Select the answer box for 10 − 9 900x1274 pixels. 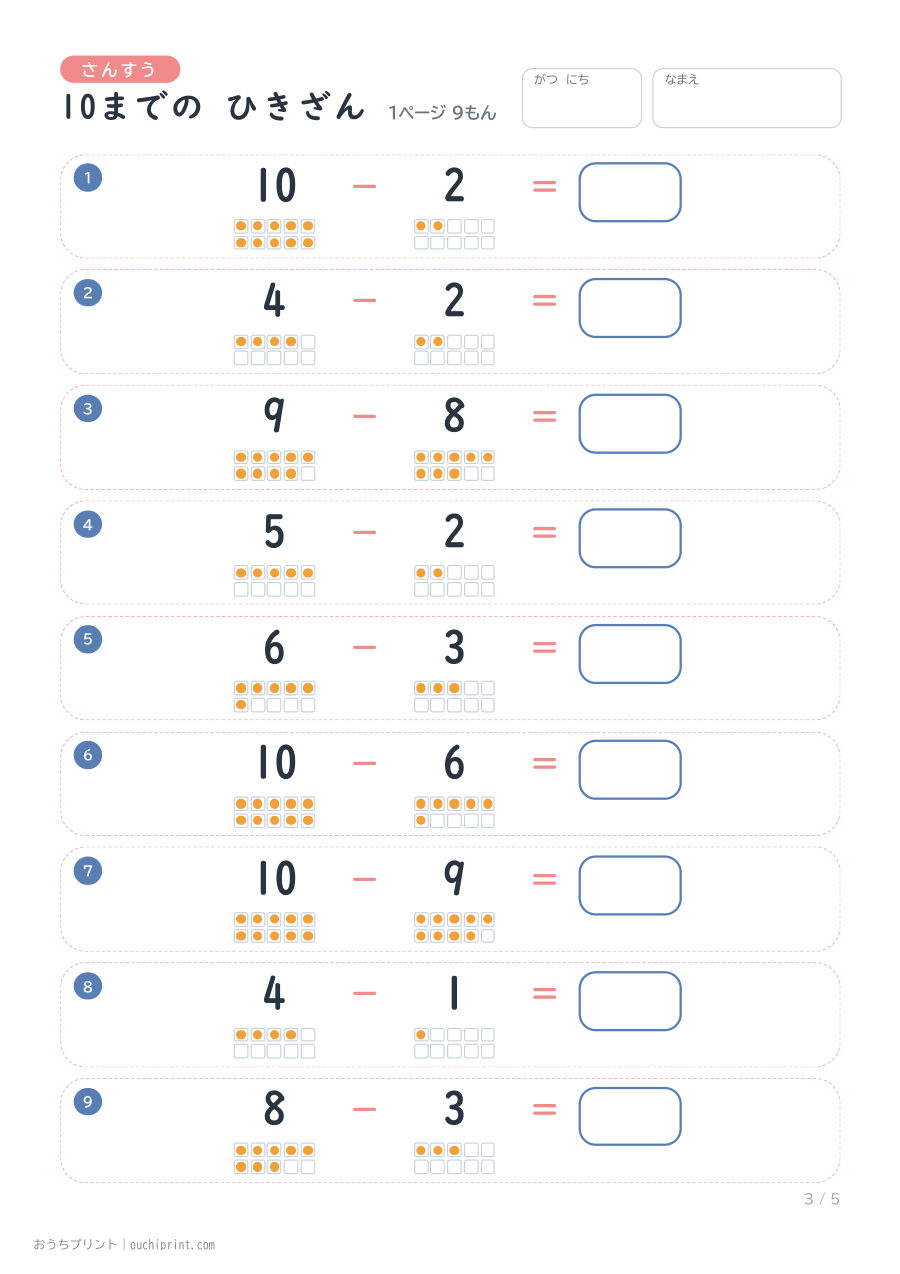coord(630,885)
